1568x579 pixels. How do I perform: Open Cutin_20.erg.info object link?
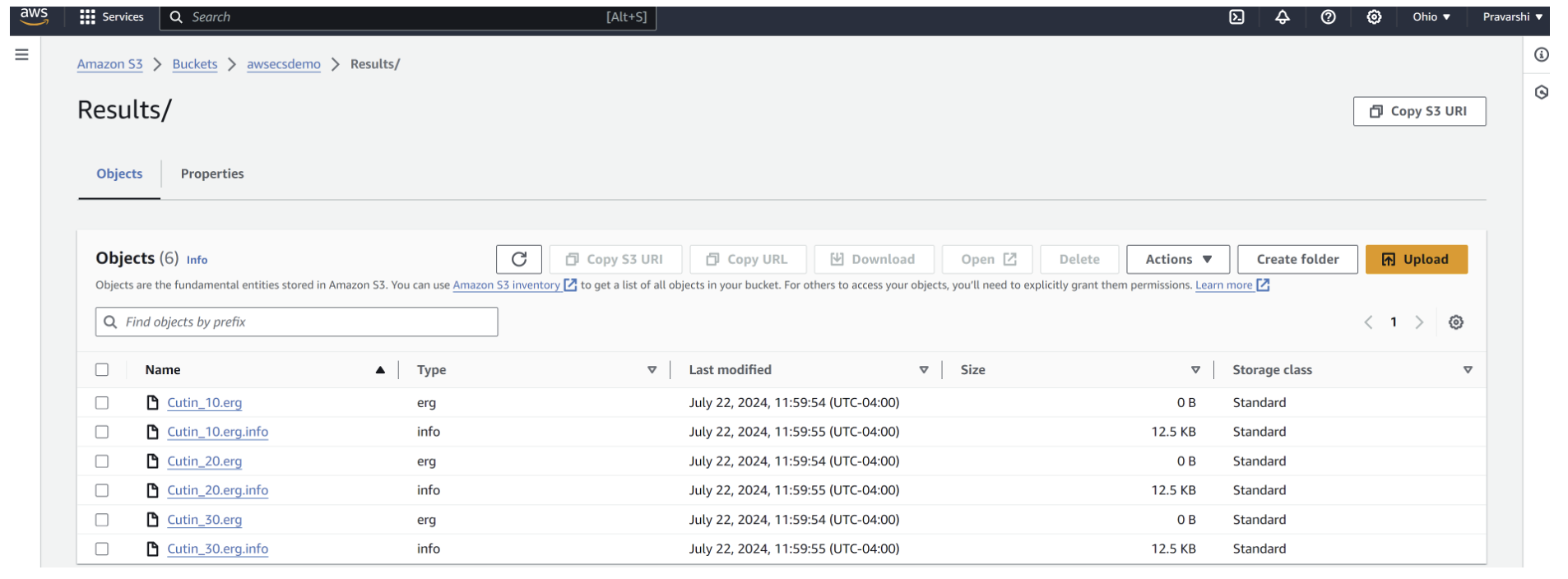[218, 490]
